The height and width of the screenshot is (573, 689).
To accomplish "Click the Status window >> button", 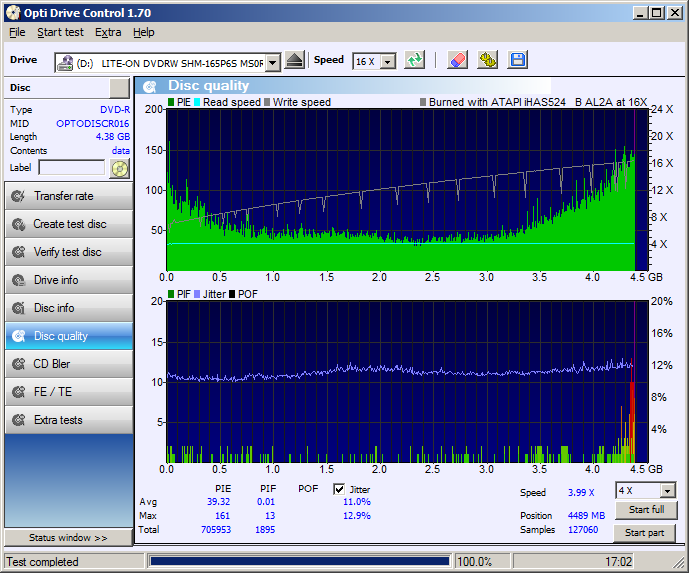I will (x=68, y=538).
